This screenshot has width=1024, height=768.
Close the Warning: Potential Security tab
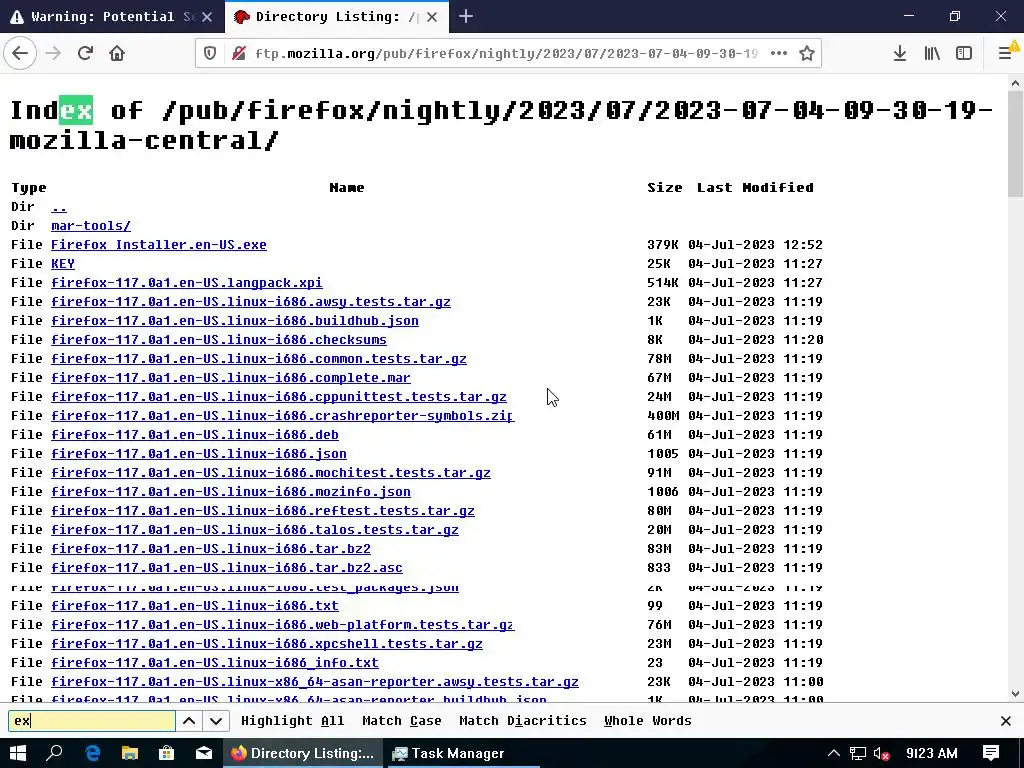(207, 17)
